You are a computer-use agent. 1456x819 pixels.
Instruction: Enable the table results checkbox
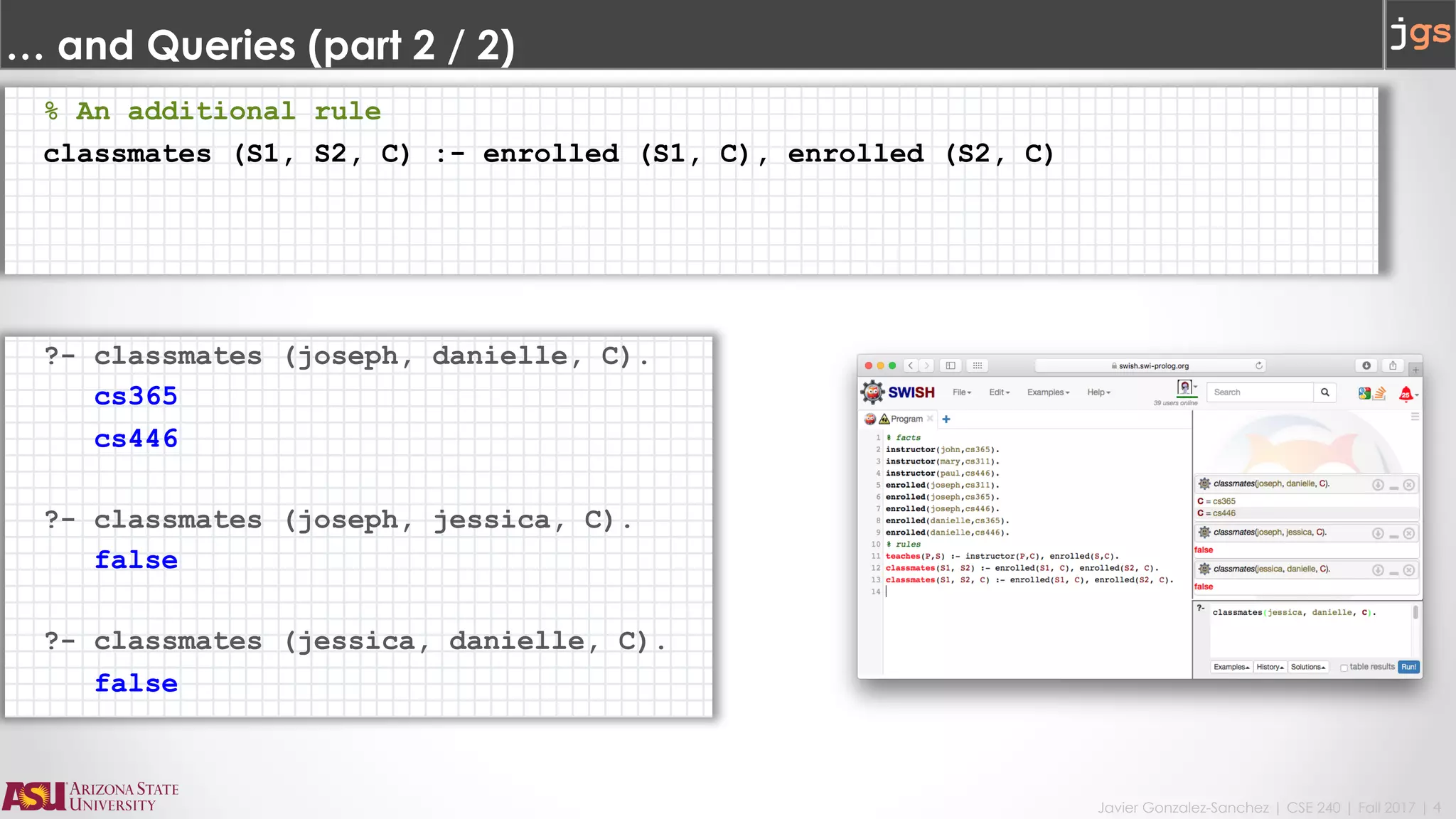[1344, 668]
